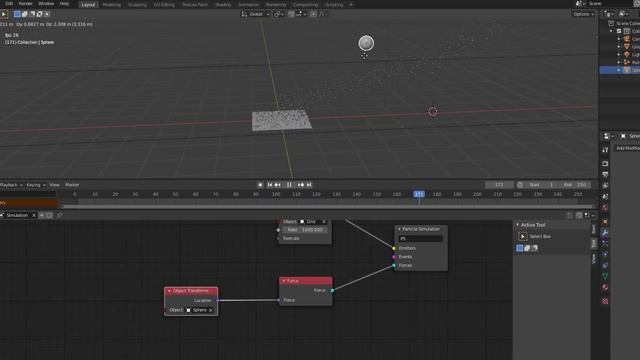640x360 pixels.
Task: Clear the Sphere object from Object Transforms node
Action: [211, 310]
